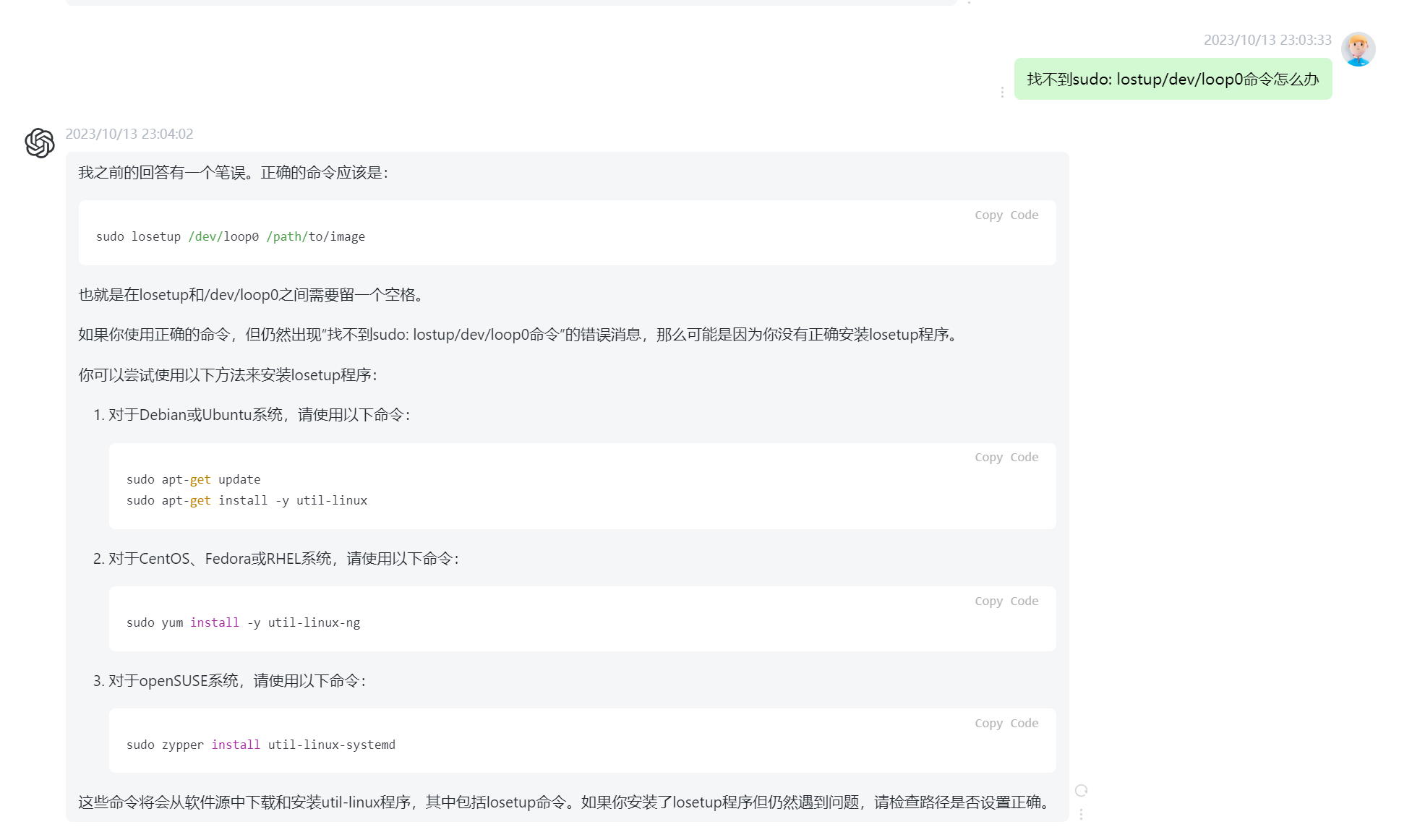The height and width of the screenshot is (840, 1412).
Task: Click the apt-get install util-linux line
Action: (x=247, y=500)
